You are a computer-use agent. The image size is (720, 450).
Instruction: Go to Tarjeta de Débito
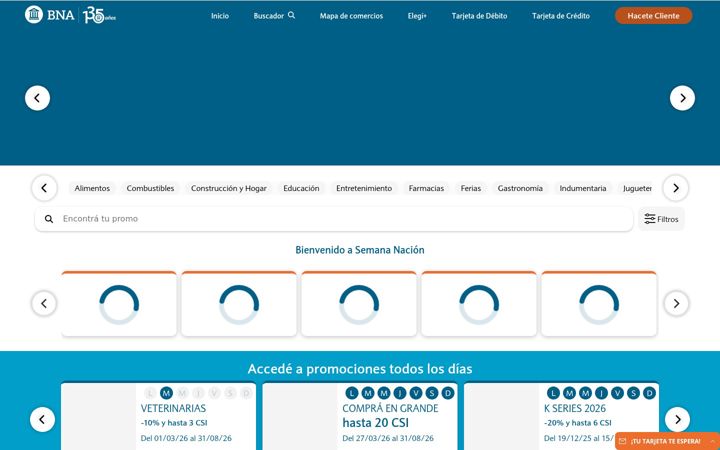[479, 16]
